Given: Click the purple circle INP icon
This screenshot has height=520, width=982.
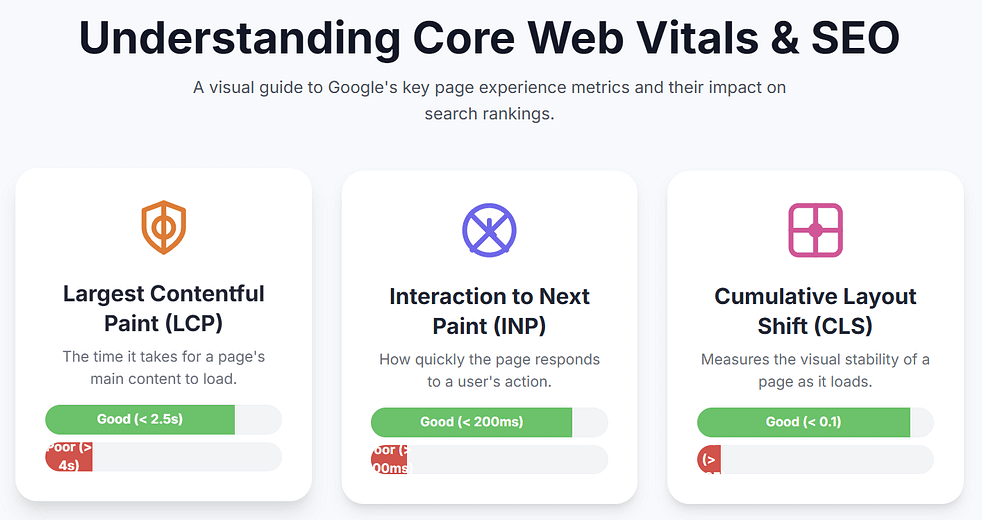Looking at the screenshot, I should 489,229.
